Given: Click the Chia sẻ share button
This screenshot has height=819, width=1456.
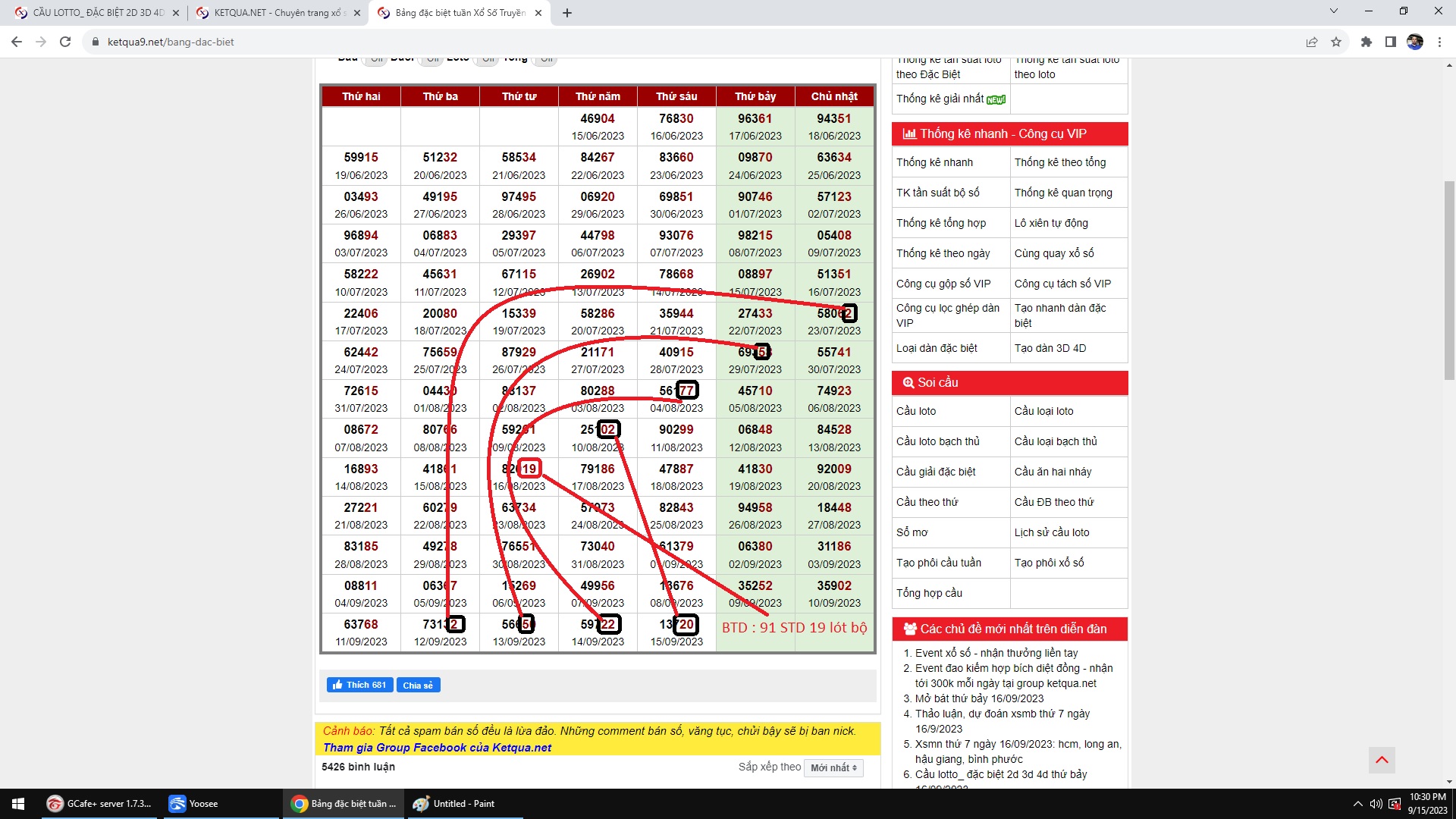Looking at the screenshot, I should [x=418, y=685].
